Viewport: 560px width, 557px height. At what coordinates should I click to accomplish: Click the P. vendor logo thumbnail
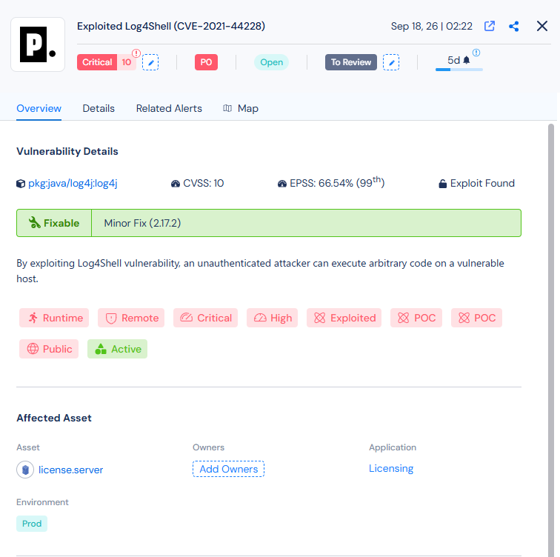pos(38,45)
